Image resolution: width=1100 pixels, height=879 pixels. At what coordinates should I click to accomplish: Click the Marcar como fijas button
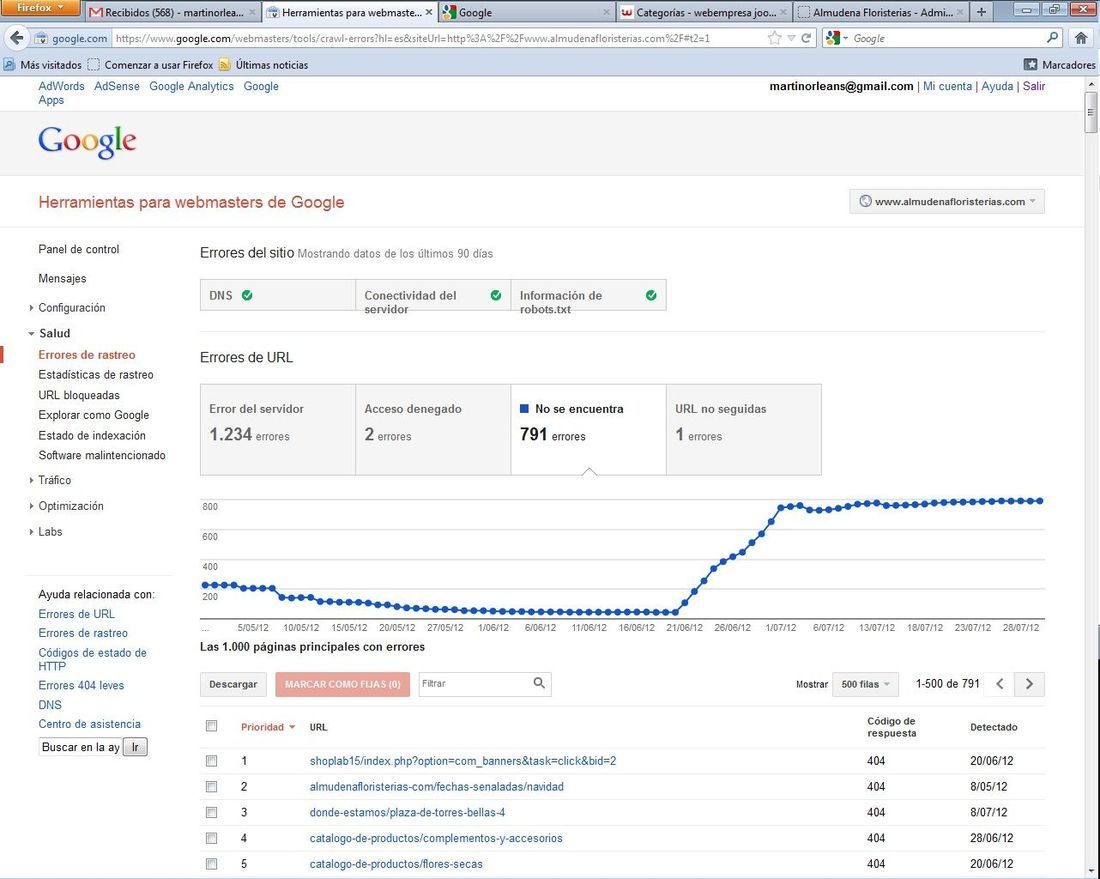click(342, 684)
